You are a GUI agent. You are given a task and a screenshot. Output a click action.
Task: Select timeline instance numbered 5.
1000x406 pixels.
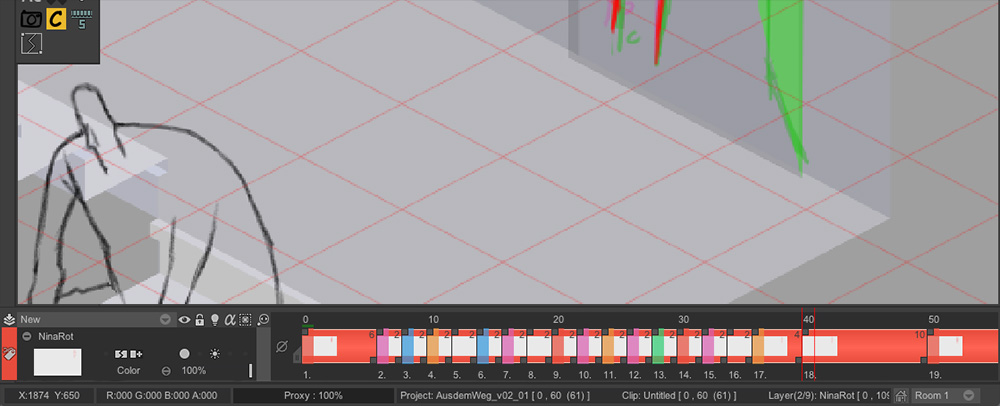click(464, 346)
